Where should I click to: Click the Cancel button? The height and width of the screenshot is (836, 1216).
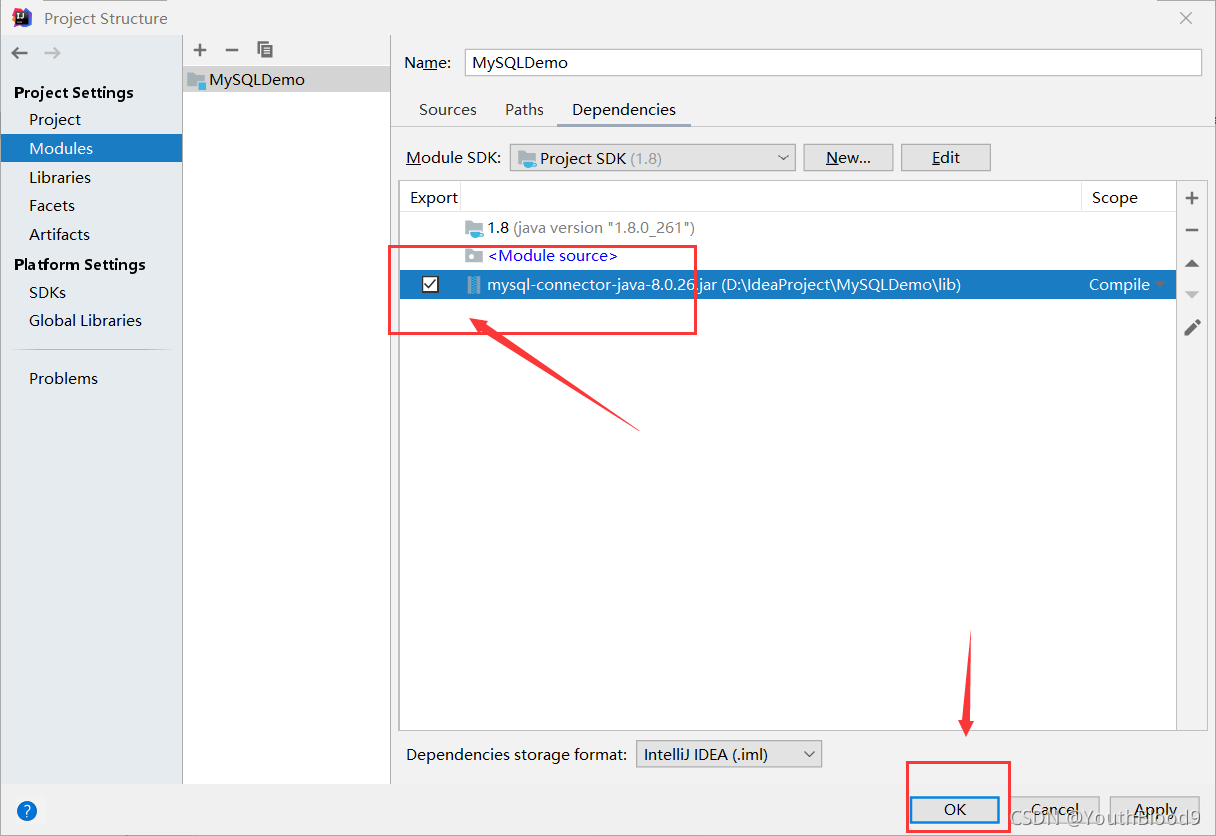point(1054,809)
